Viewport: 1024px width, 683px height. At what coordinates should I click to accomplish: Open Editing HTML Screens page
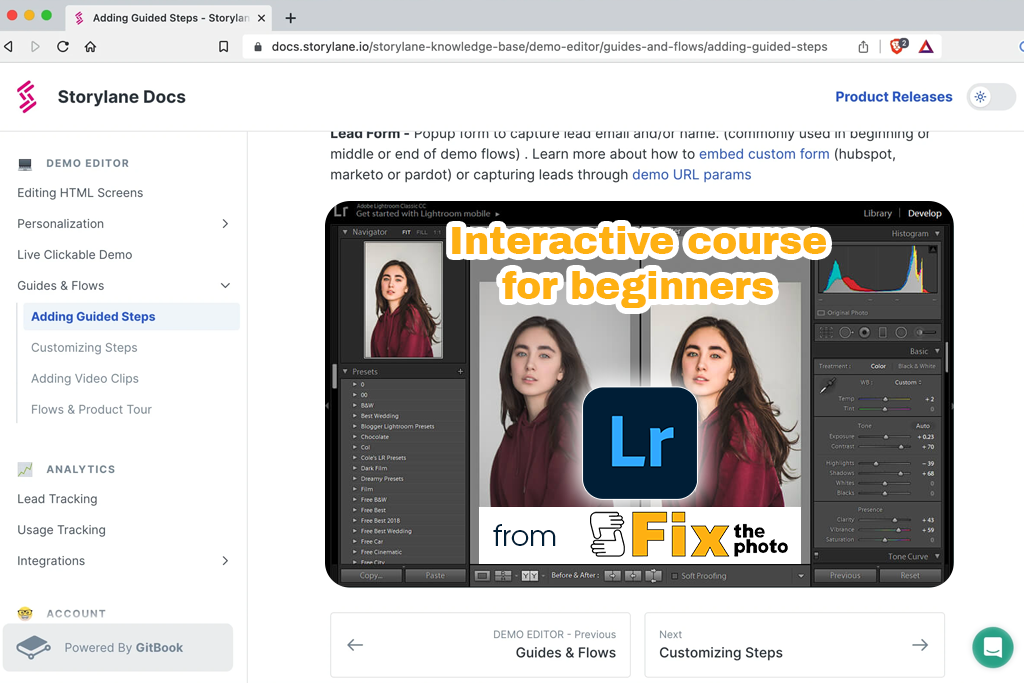click(80, 193)
